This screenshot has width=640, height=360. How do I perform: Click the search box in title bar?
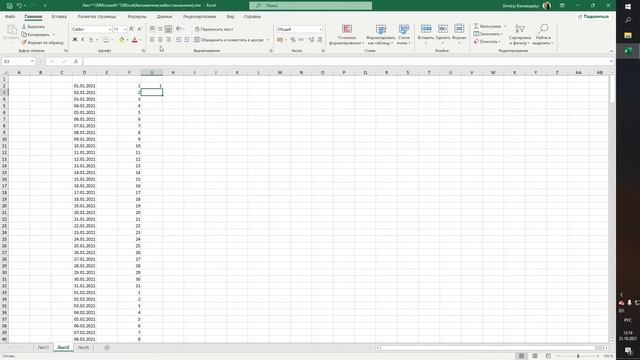click(311, 6)
